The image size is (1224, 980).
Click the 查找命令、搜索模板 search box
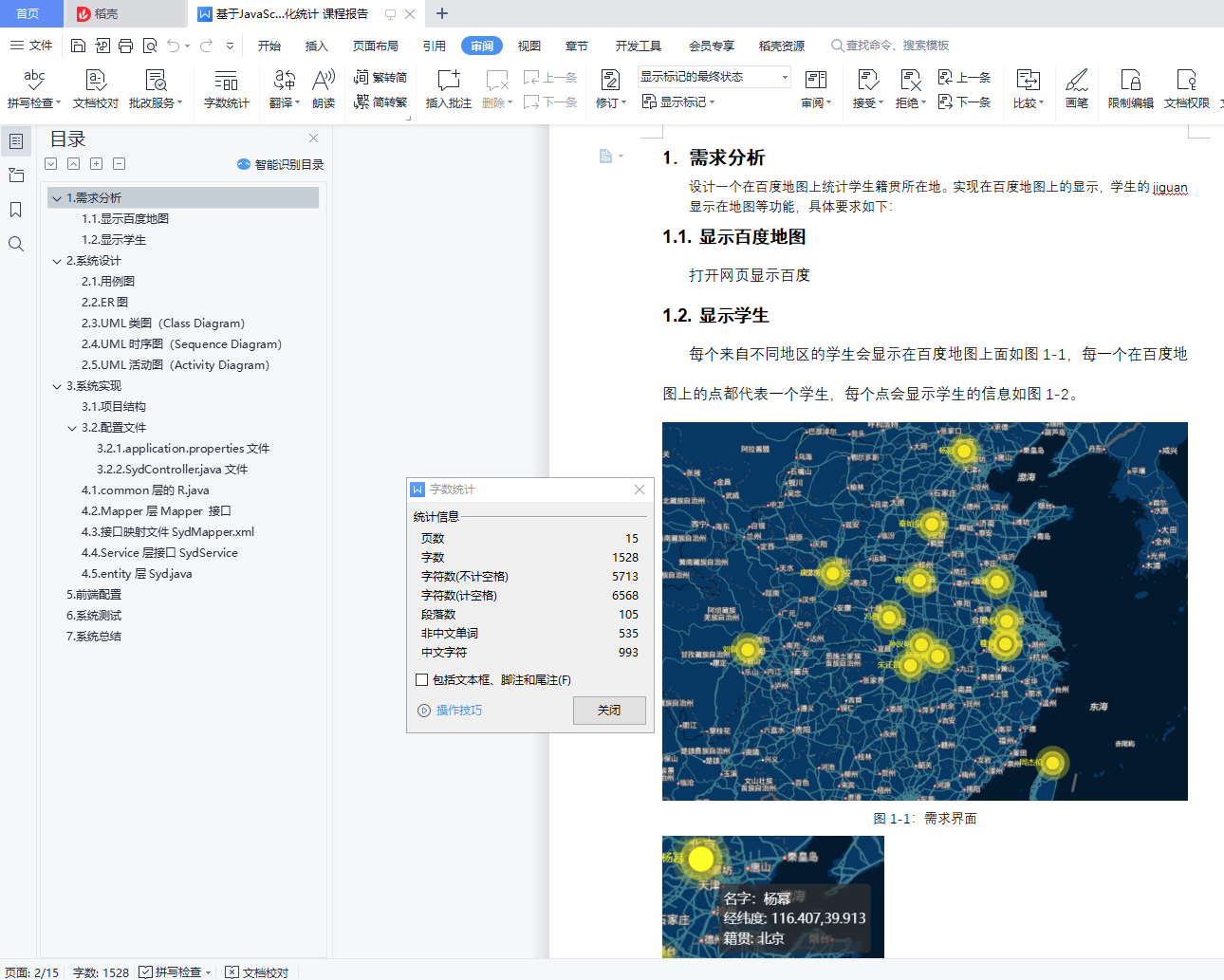tap(890, 46)
